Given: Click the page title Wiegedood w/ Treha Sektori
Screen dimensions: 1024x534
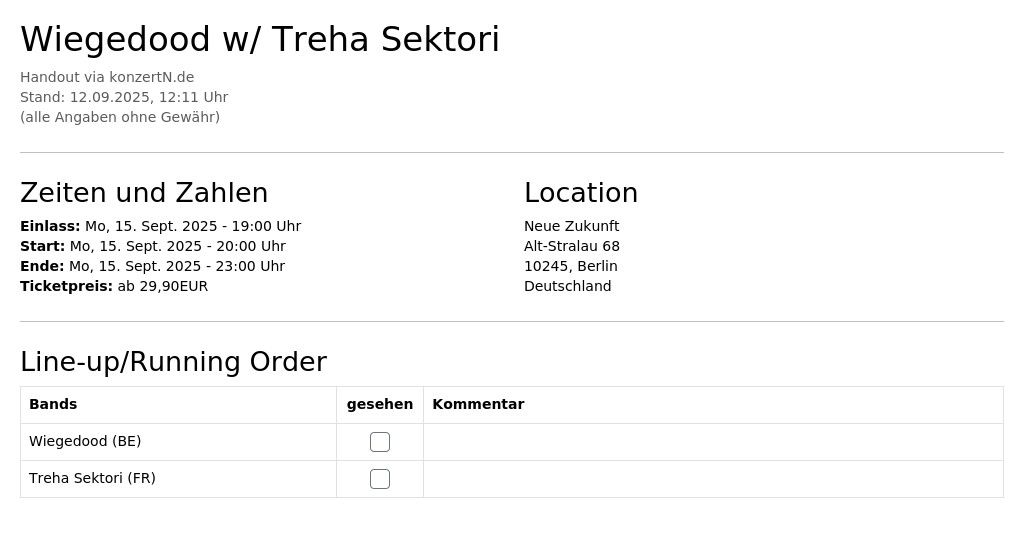Looking at the screenshot, I should 260,39.
